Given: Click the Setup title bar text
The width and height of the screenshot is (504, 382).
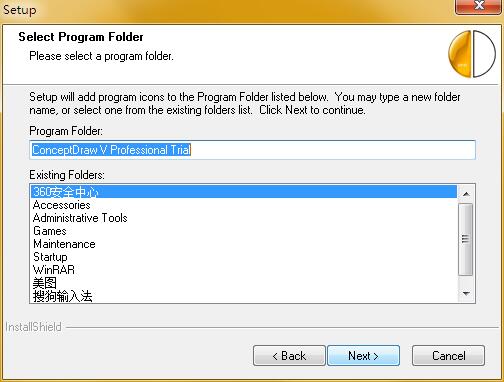Looking at the screenshot, I should coord(20,9).
